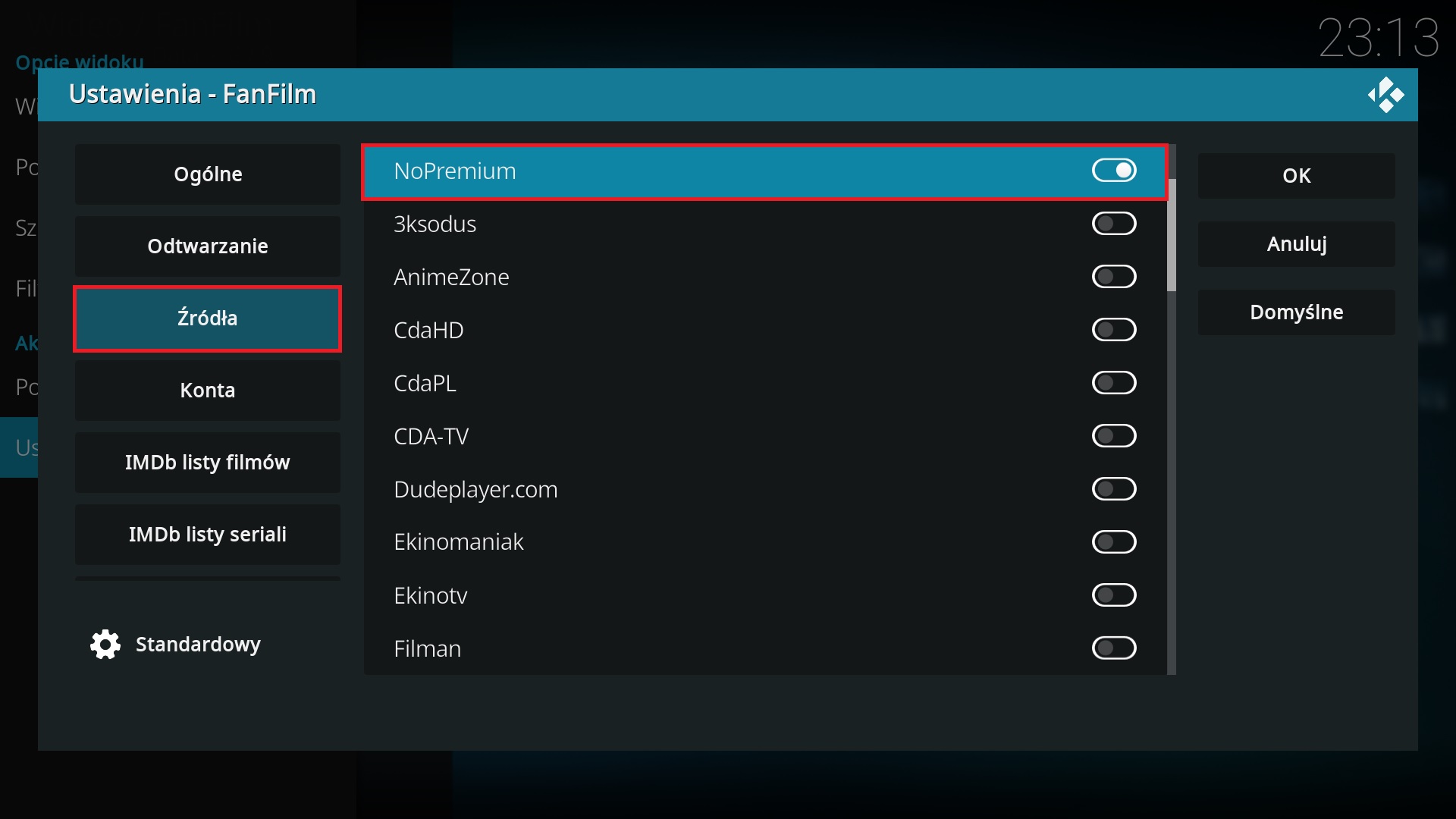Switch on the CdaHD source
This screenshot has width=1456, height=819.
tap(1114, 330)
